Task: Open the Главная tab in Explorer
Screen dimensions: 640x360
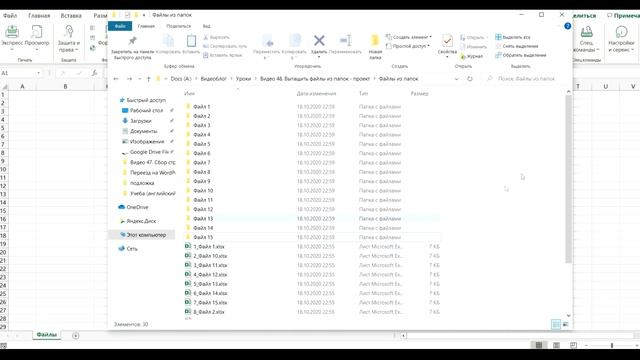Action: (x=146, y=26)
